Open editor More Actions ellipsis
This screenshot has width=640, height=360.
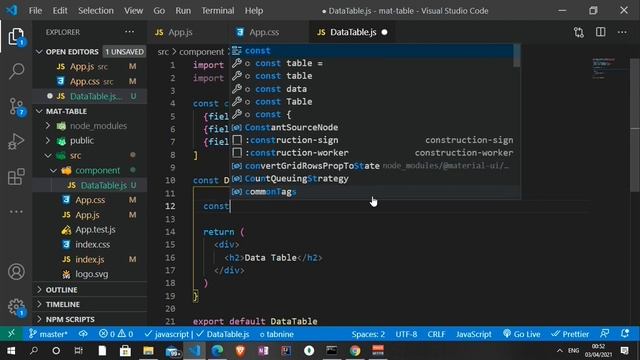pyautogui.click(x=622, y=32)
